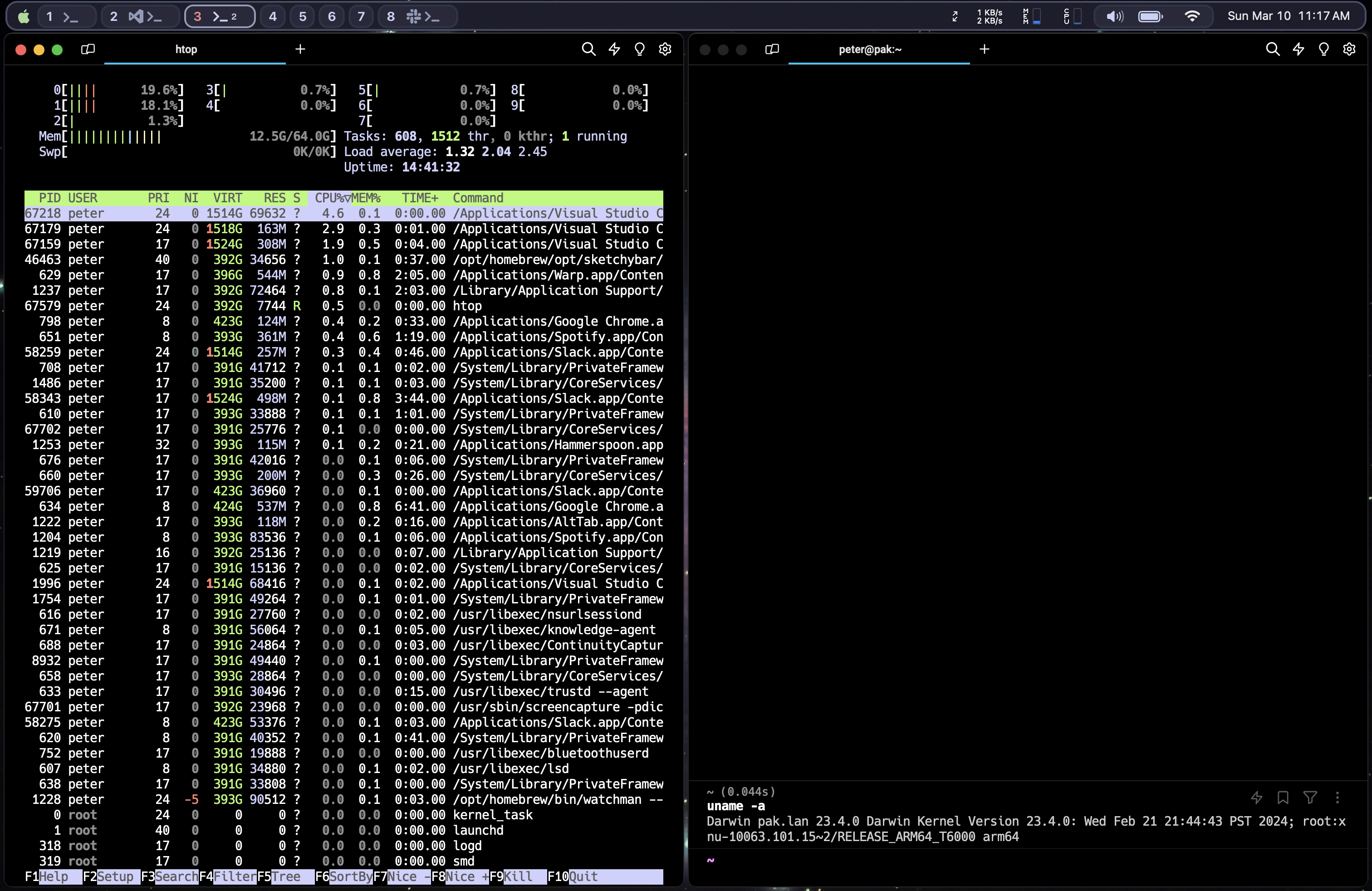The image size is (1372, 891).
Task: Open the three-dot menu on uname block
Action: tap(1338, 798)
